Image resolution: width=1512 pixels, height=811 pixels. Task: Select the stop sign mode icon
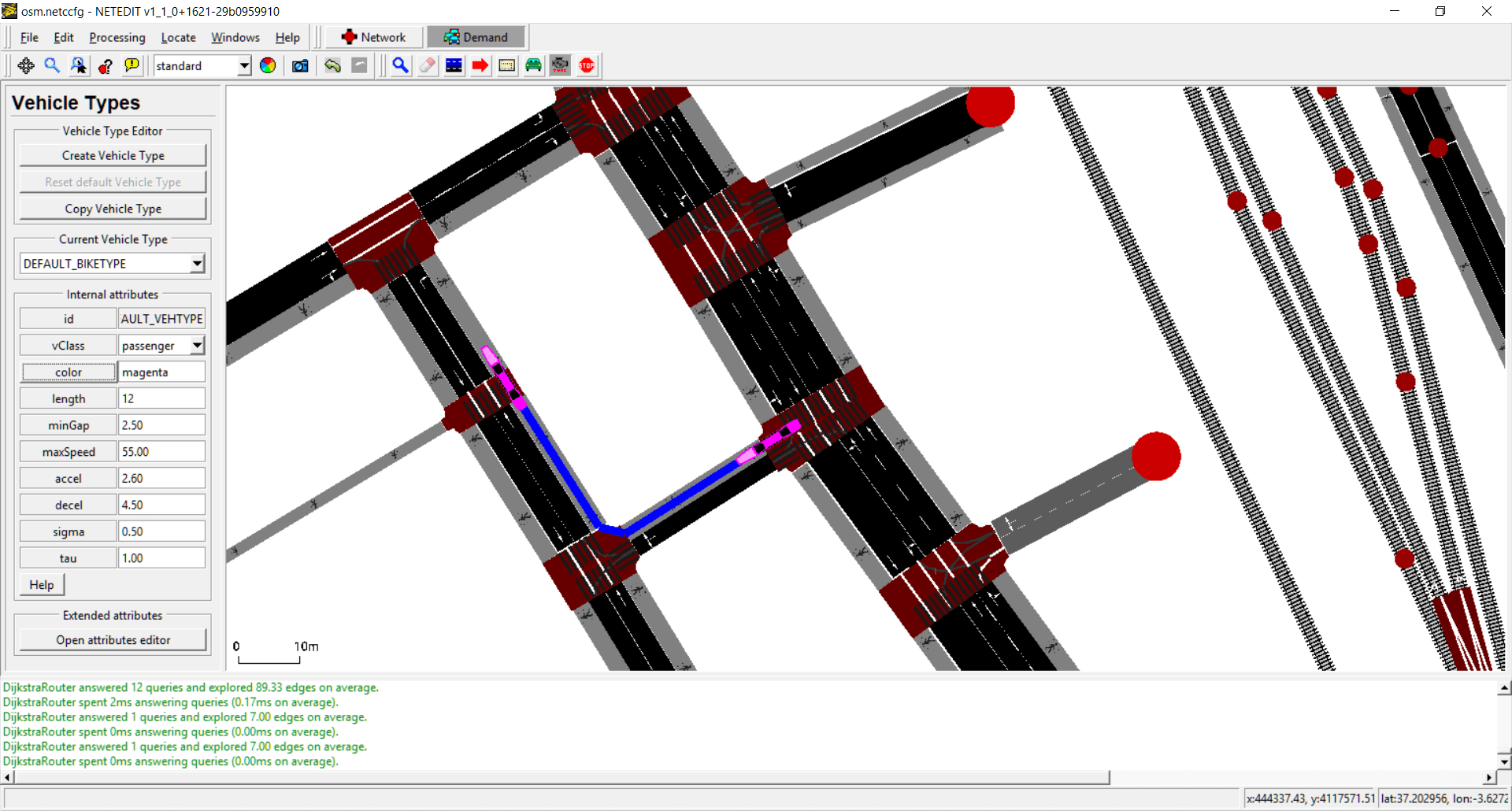coord(587,66)
